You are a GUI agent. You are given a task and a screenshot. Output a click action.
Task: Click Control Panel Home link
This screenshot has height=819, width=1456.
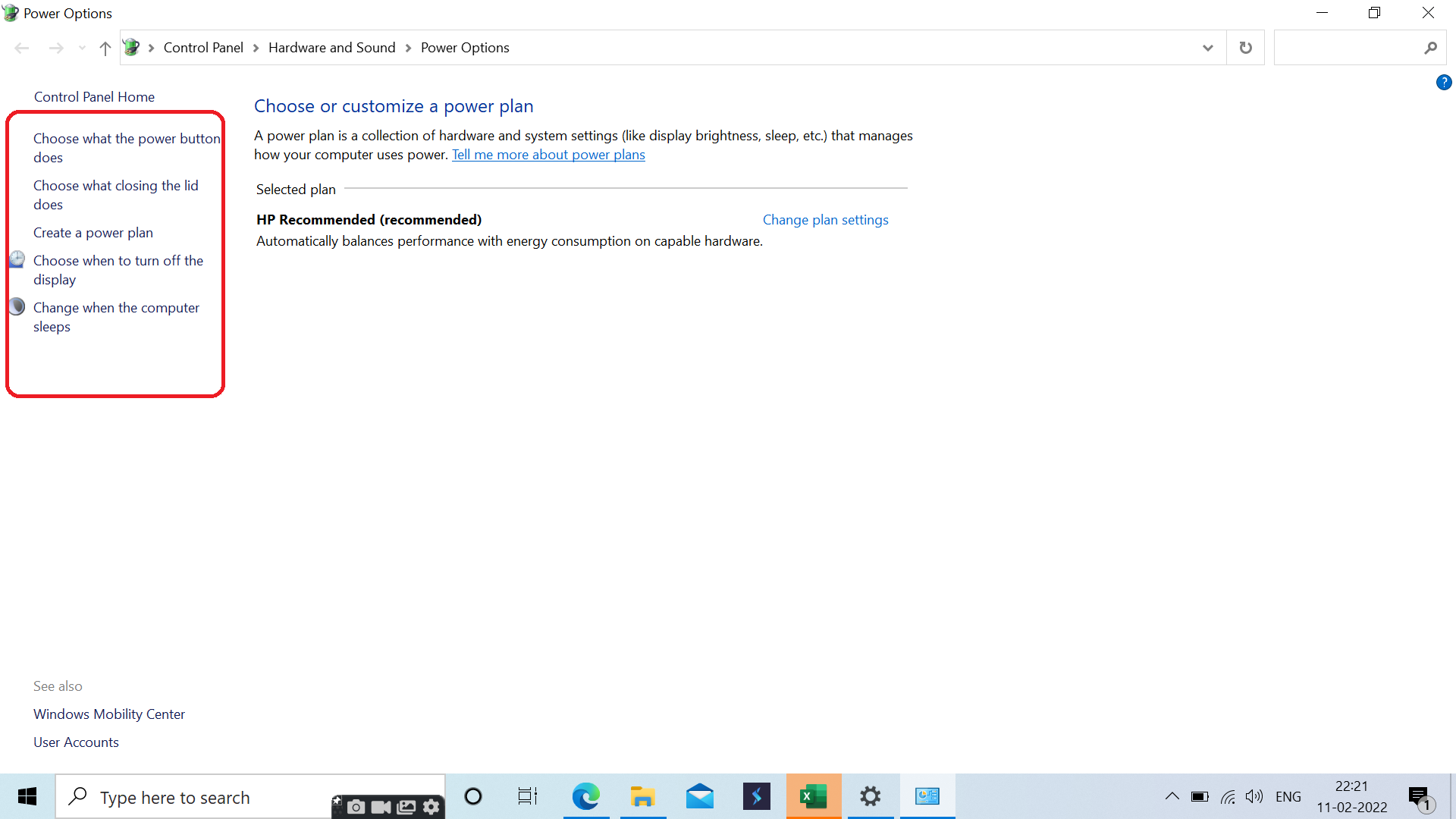coord(94,96)
